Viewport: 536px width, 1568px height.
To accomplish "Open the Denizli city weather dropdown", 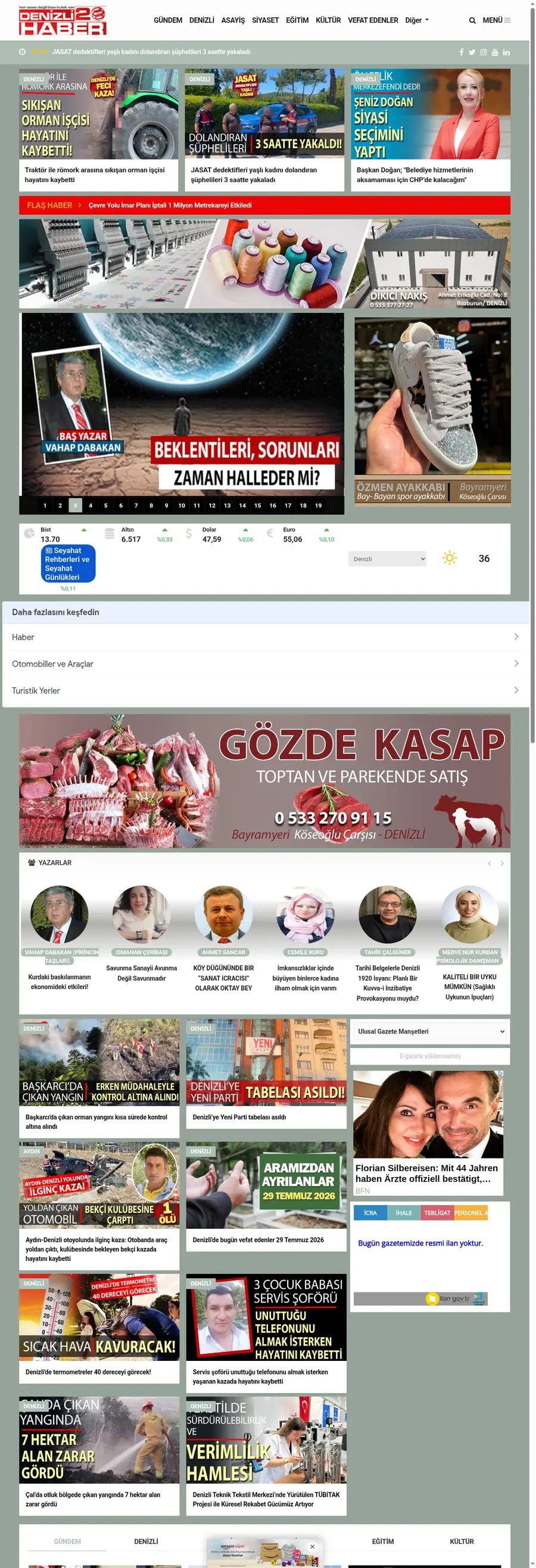I will tap(387, 559).
